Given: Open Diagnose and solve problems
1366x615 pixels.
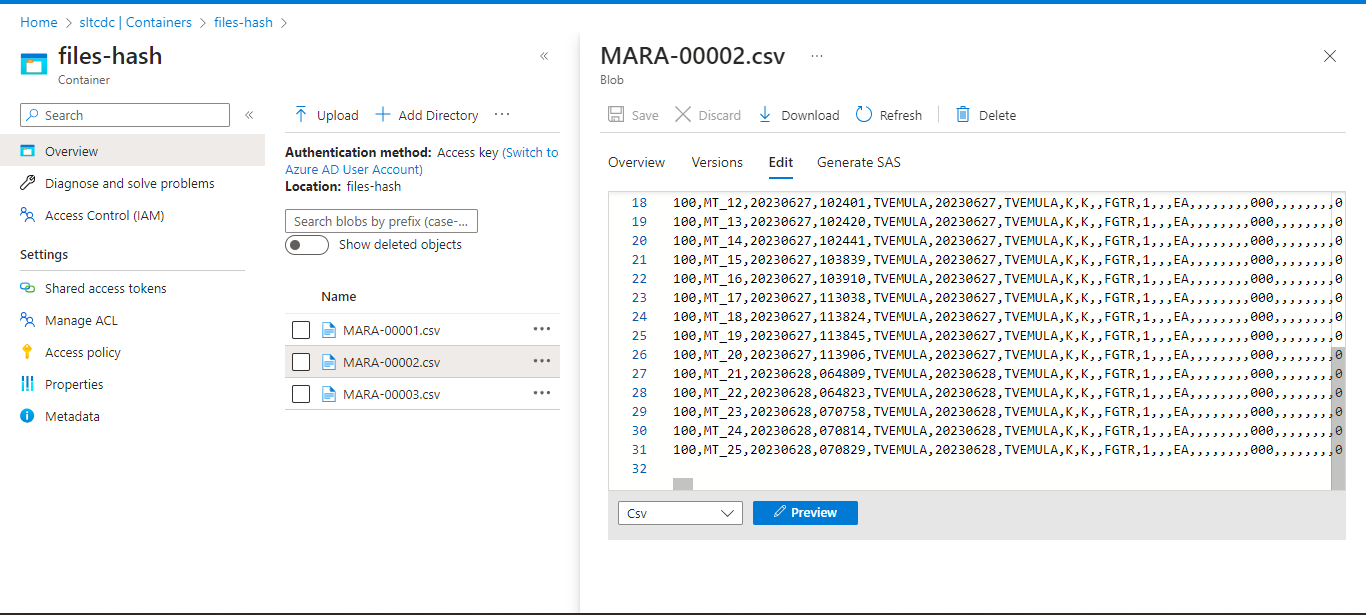Looking at the screenshot, I should point(129,184).
